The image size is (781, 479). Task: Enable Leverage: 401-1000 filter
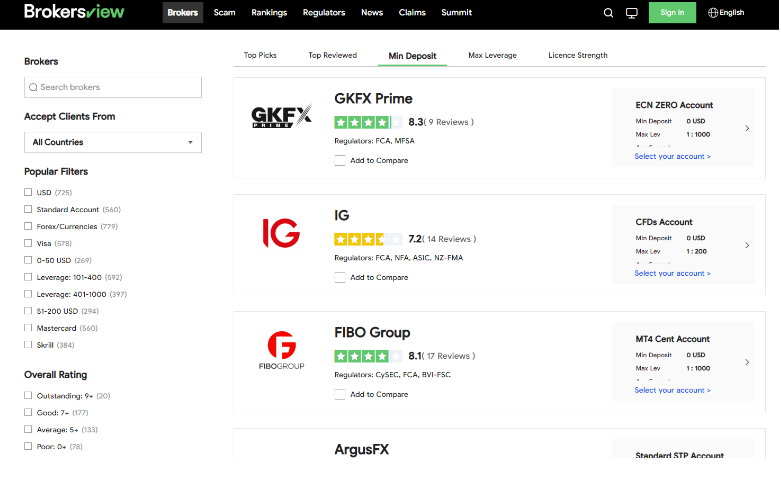(x=28, y=294)
